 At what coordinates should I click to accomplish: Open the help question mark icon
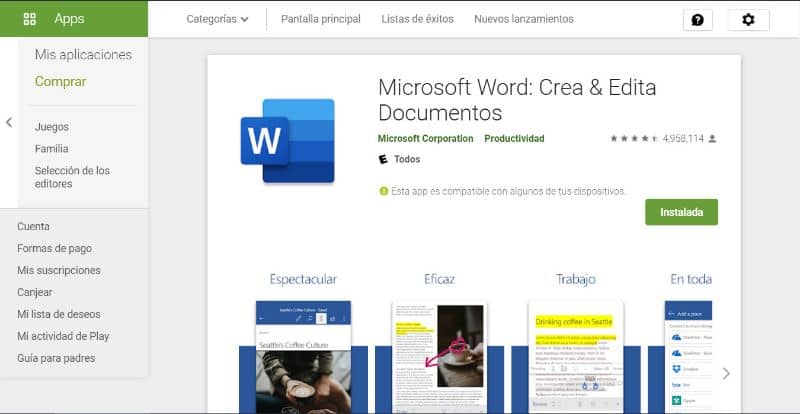(x=697, y=20)
